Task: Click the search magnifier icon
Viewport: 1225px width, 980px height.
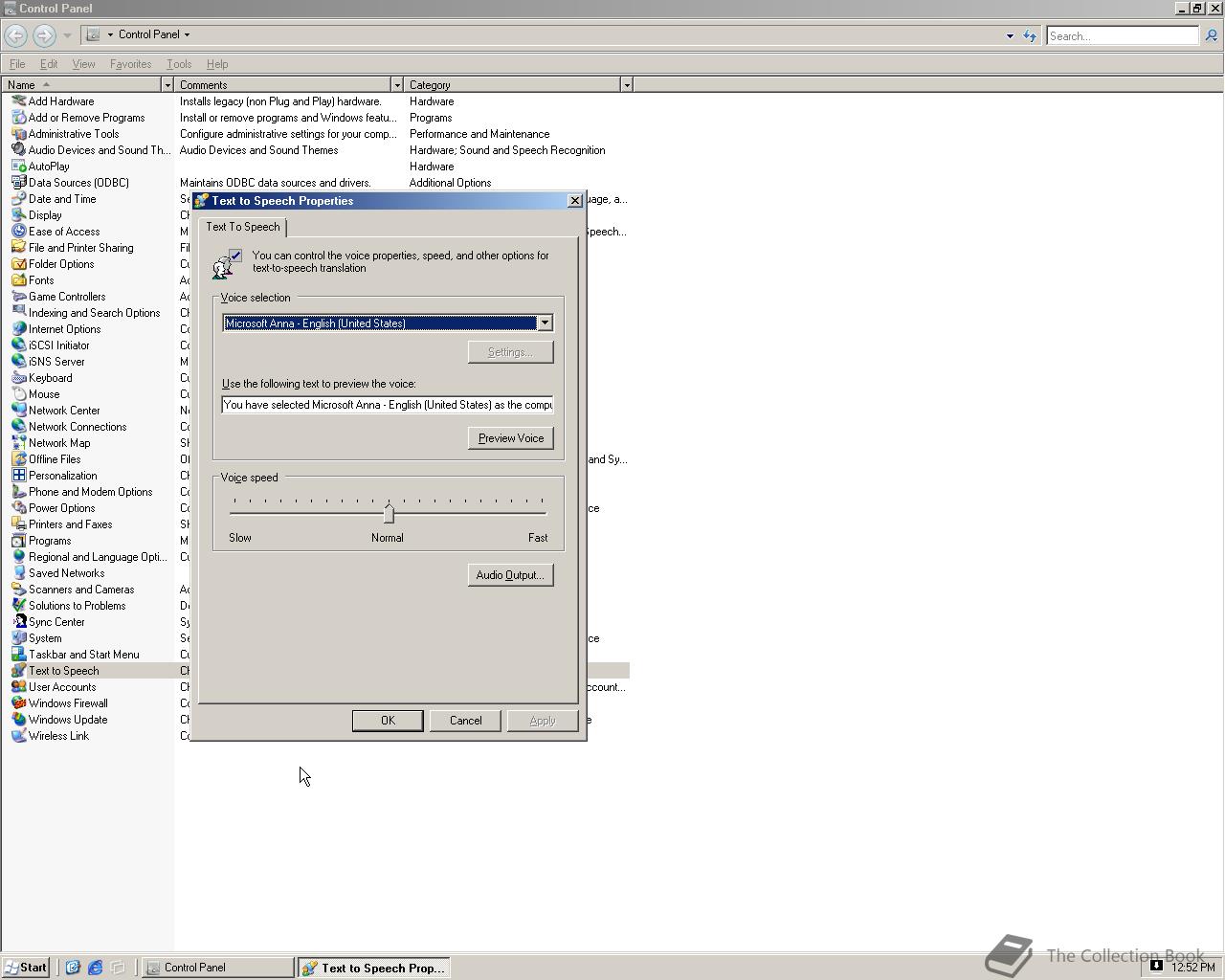Action: tap(1211, 35)
